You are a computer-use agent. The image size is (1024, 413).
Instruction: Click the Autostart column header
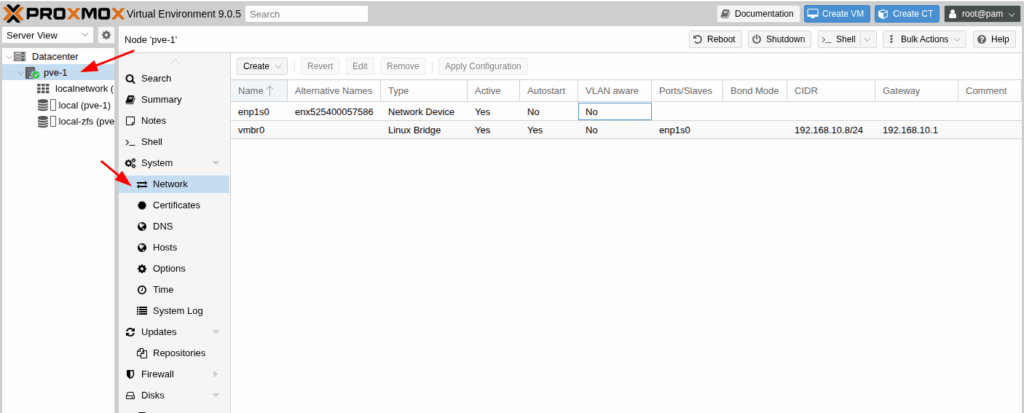click(x=549, y=91)
